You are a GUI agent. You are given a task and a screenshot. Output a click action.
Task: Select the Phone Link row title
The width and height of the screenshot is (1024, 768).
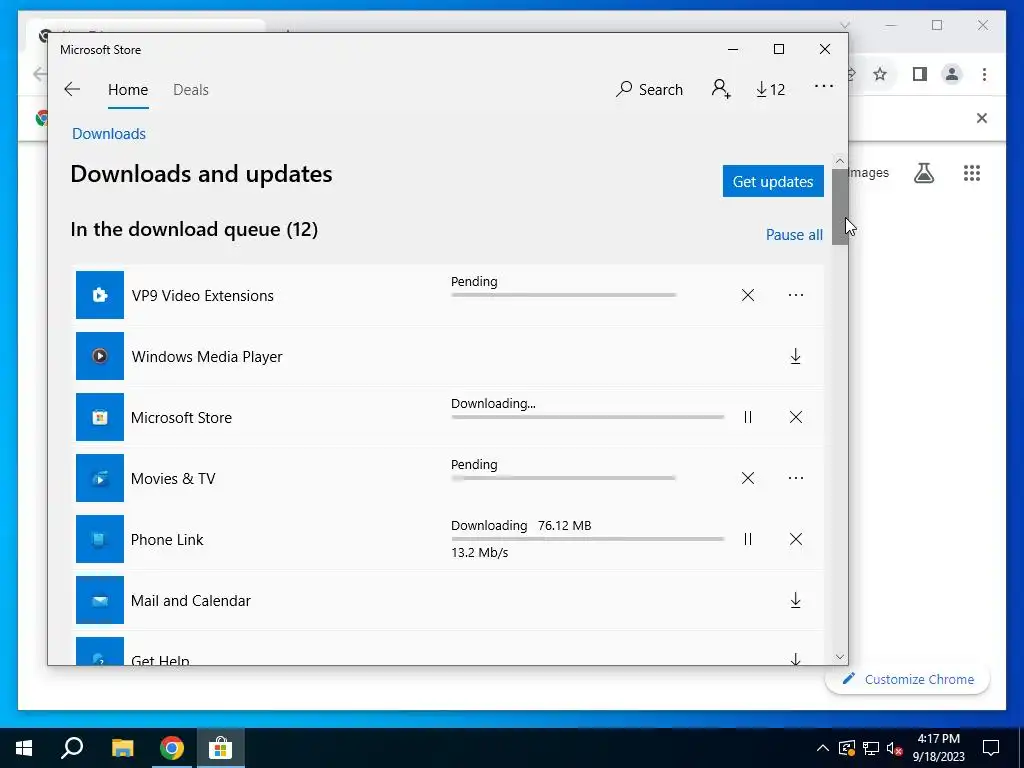tap(167, 539)
